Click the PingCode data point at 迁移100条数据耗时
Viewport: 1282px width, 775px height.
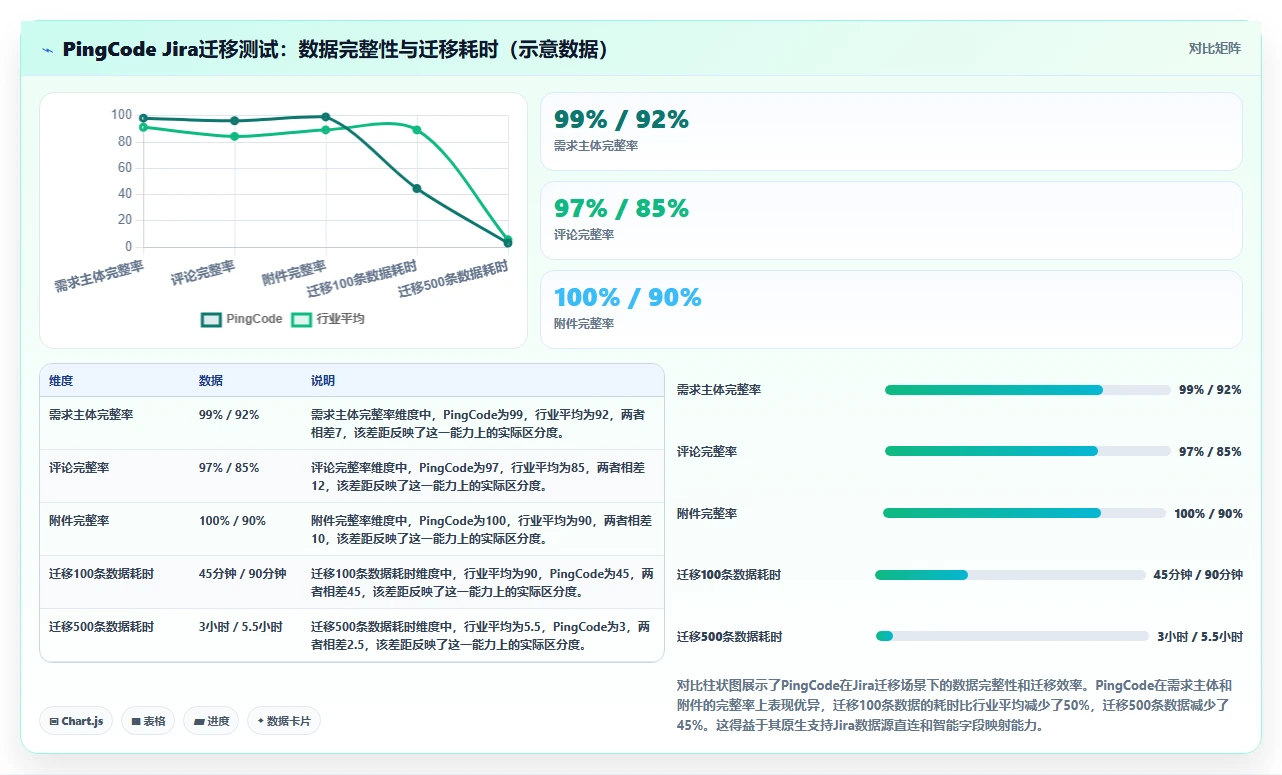click(x=417, y=188)
